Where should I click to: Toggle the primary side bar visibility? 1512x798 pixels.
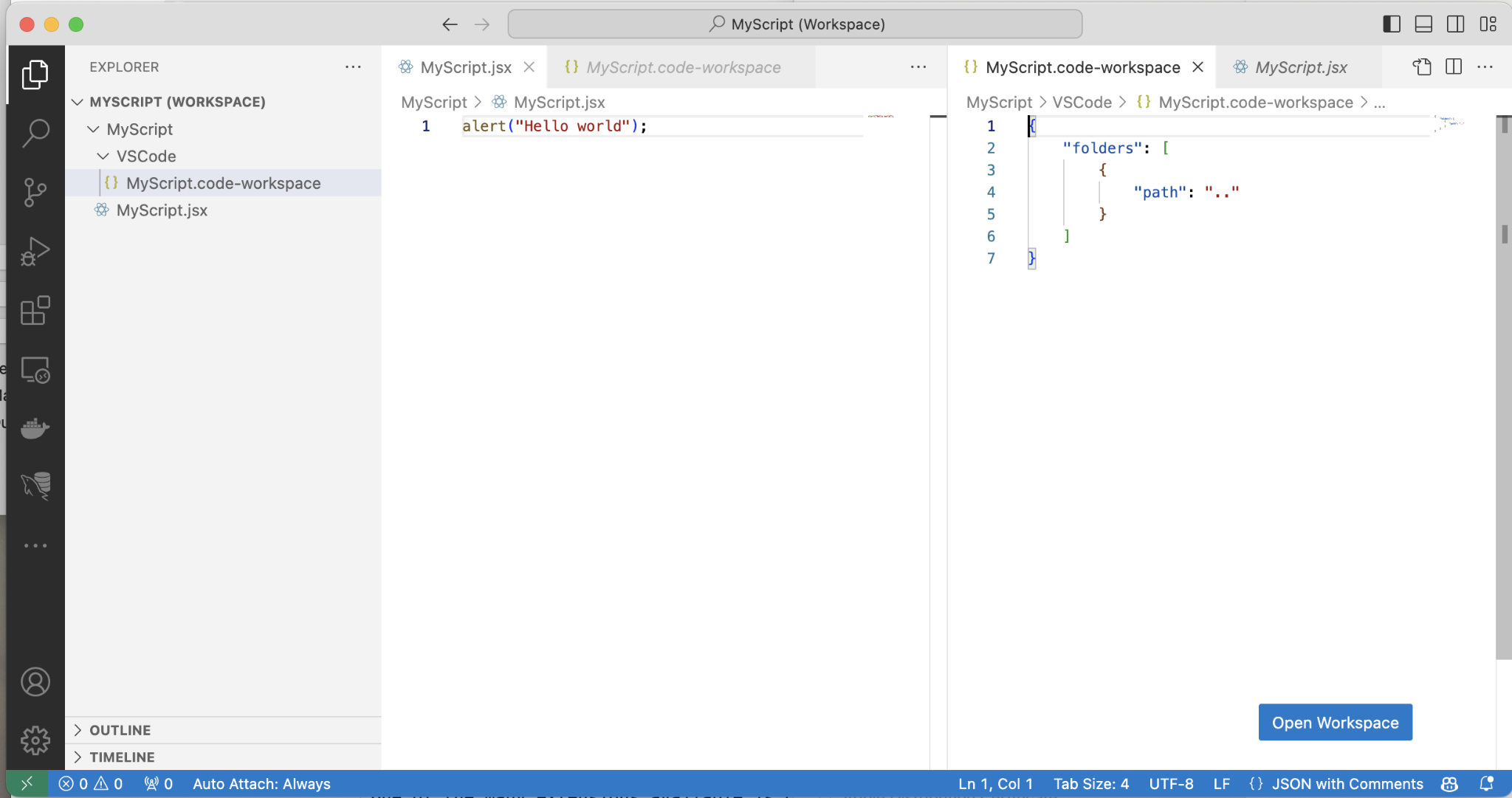[x=1392, y=24]
